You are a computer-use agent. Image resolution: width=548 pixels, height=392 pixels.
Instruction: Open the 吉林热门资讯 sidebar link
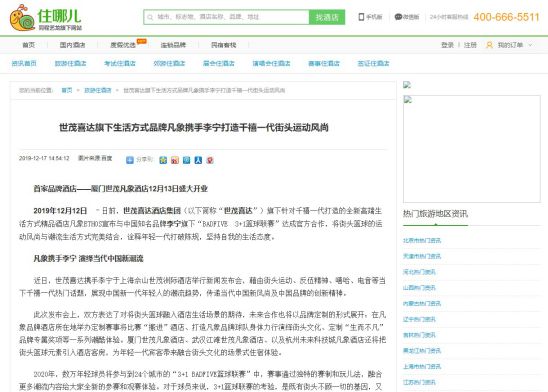[419, 335]
